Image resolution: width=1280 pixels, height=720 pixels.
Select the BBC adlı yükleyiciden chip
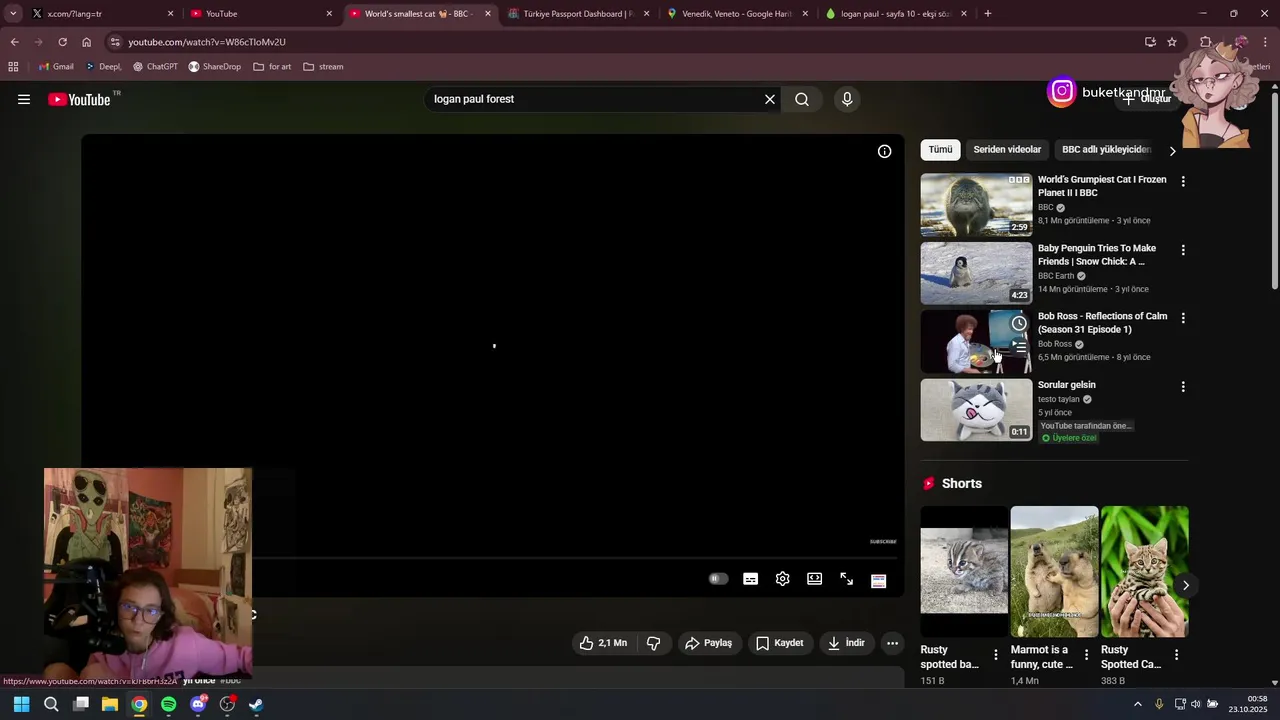(1106, 150)
